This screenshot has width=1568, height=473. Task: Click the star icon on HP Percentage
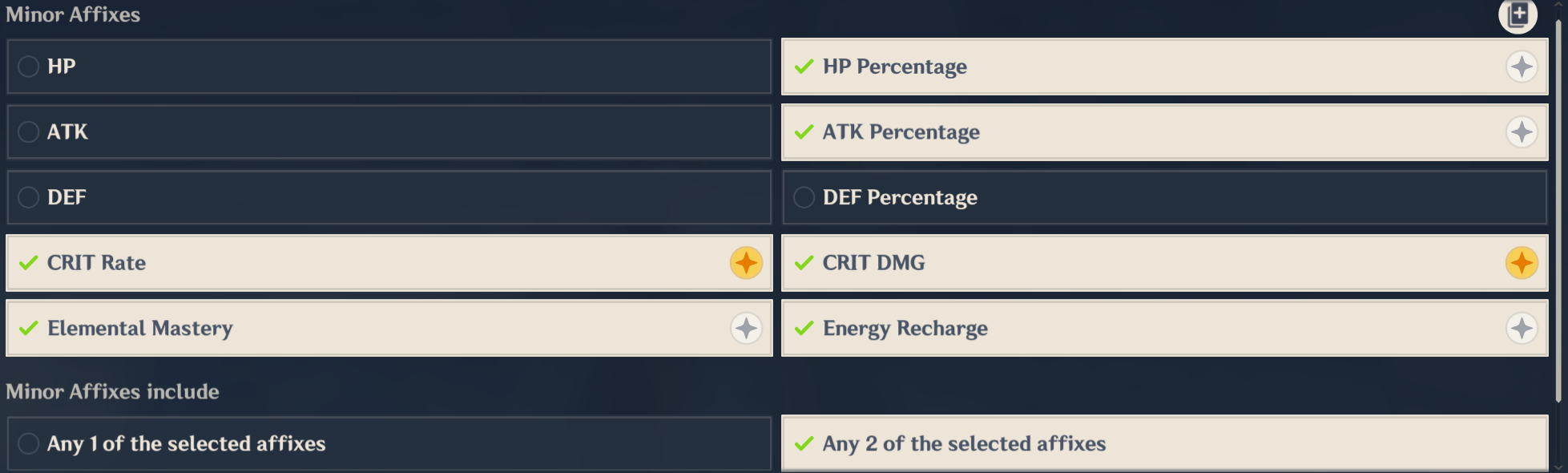tap(1521, 67)
